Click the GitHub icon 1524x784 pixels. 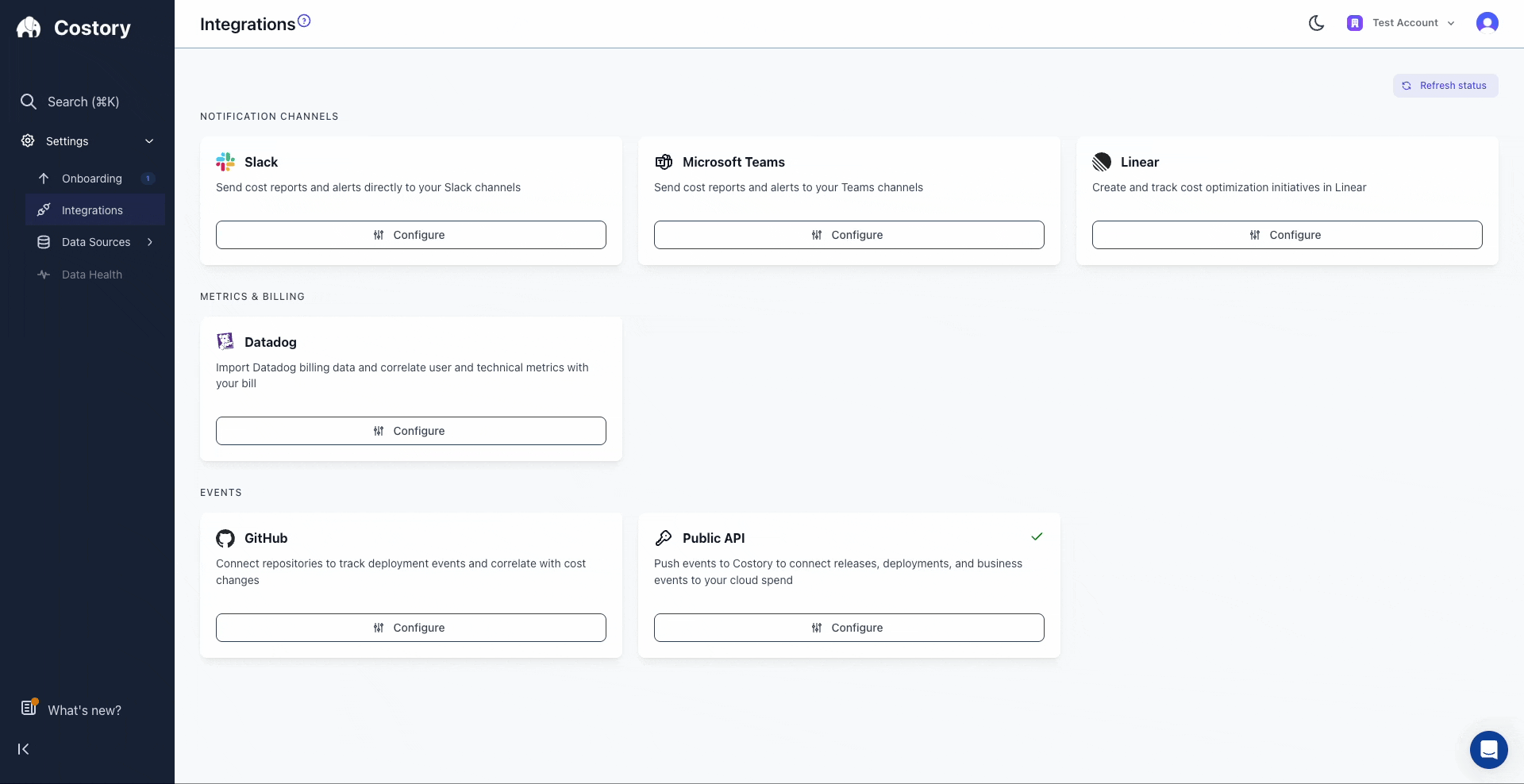(x=225, y=538)
